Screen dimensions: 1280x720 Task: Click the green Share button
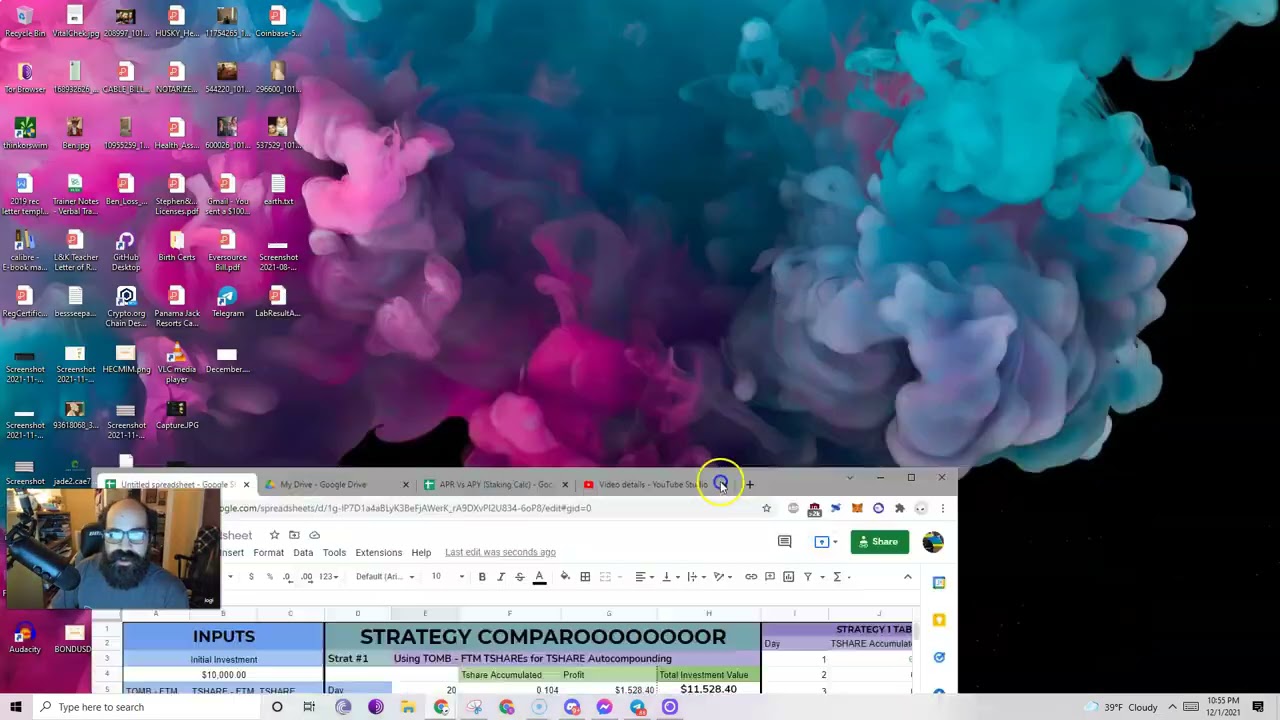879,542
